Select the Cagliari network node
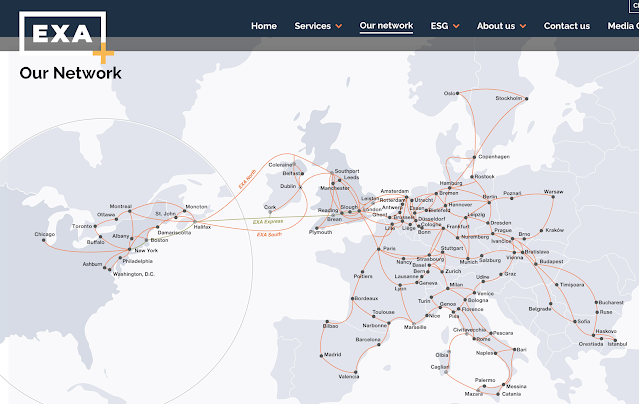Screen dimensions: 639x404 (x=446, y=372)
